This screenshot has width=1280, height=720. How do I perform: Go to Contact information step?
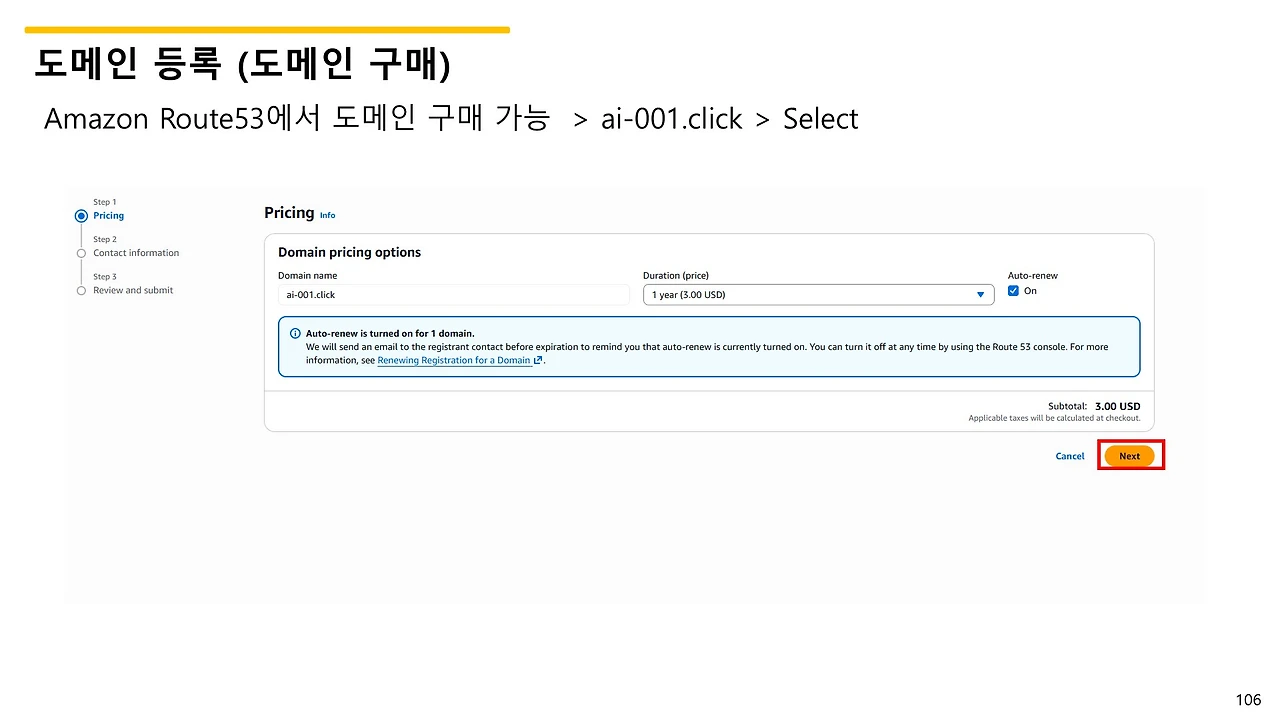click(136, 252)
